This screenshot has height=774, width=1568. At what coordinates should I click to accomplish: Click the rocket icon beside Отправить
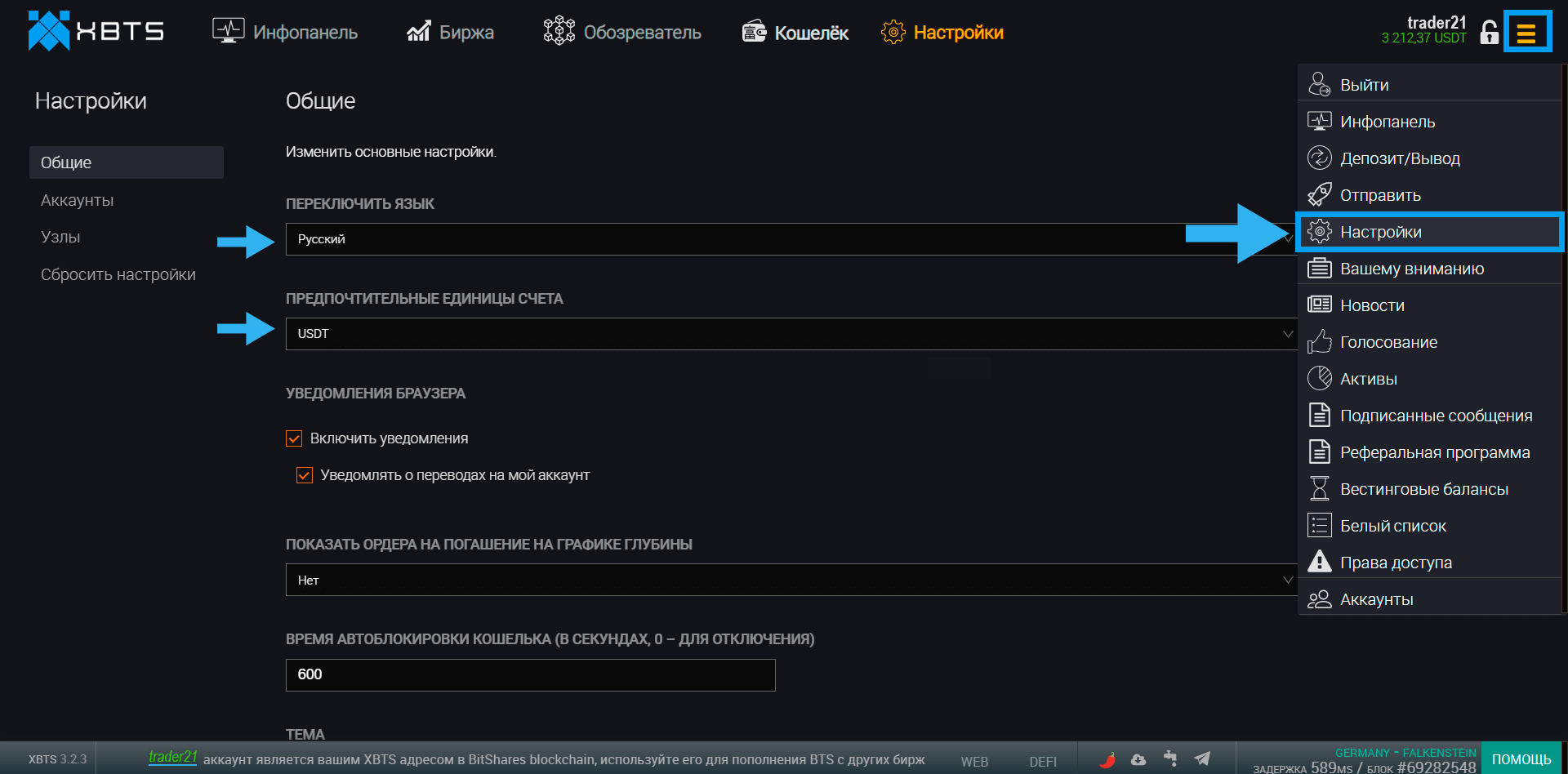click(x=1319, y=195)
